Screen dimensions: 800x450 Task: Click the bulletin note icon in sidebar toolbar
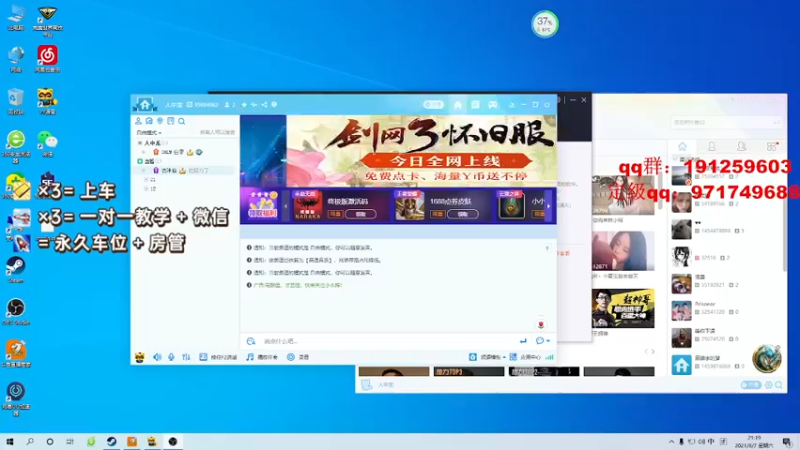click(x=170, y=121)
